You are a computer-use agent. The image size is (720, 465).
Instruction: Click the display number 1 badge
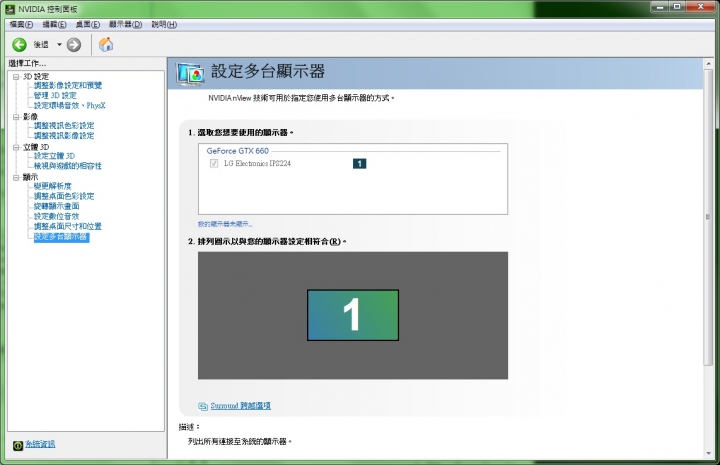pyautogui.click(x=360, y=163)
